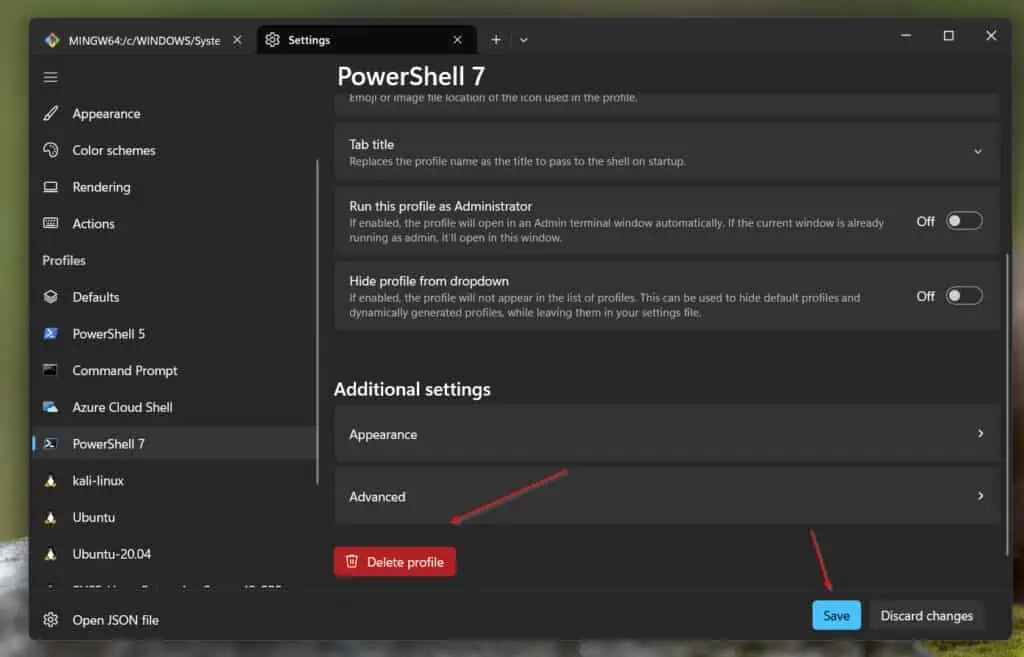Click the Rendering monitor icon

tap(50, 187)
